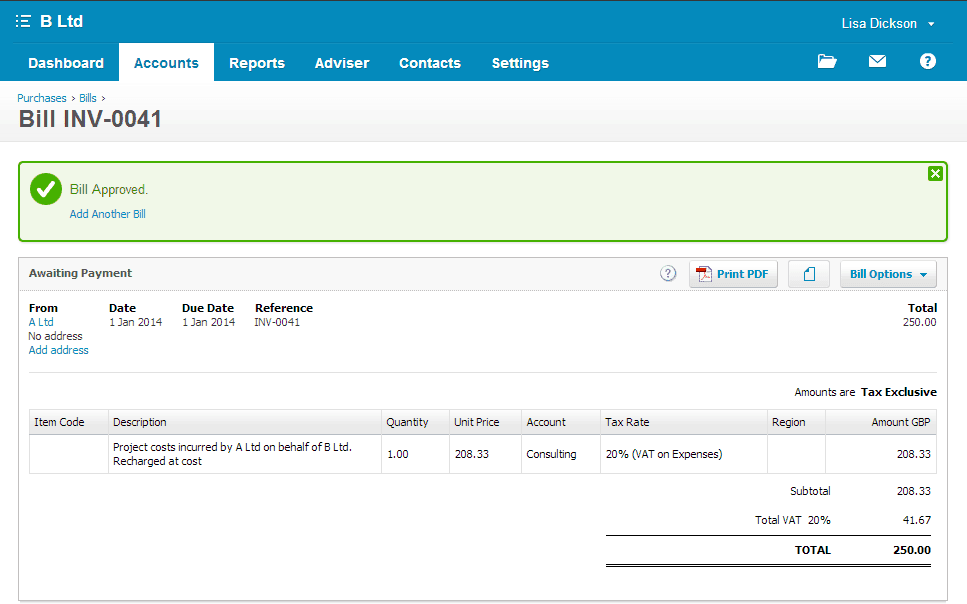Expand the Lisa Dickson user menu

[x=888, y=23]
